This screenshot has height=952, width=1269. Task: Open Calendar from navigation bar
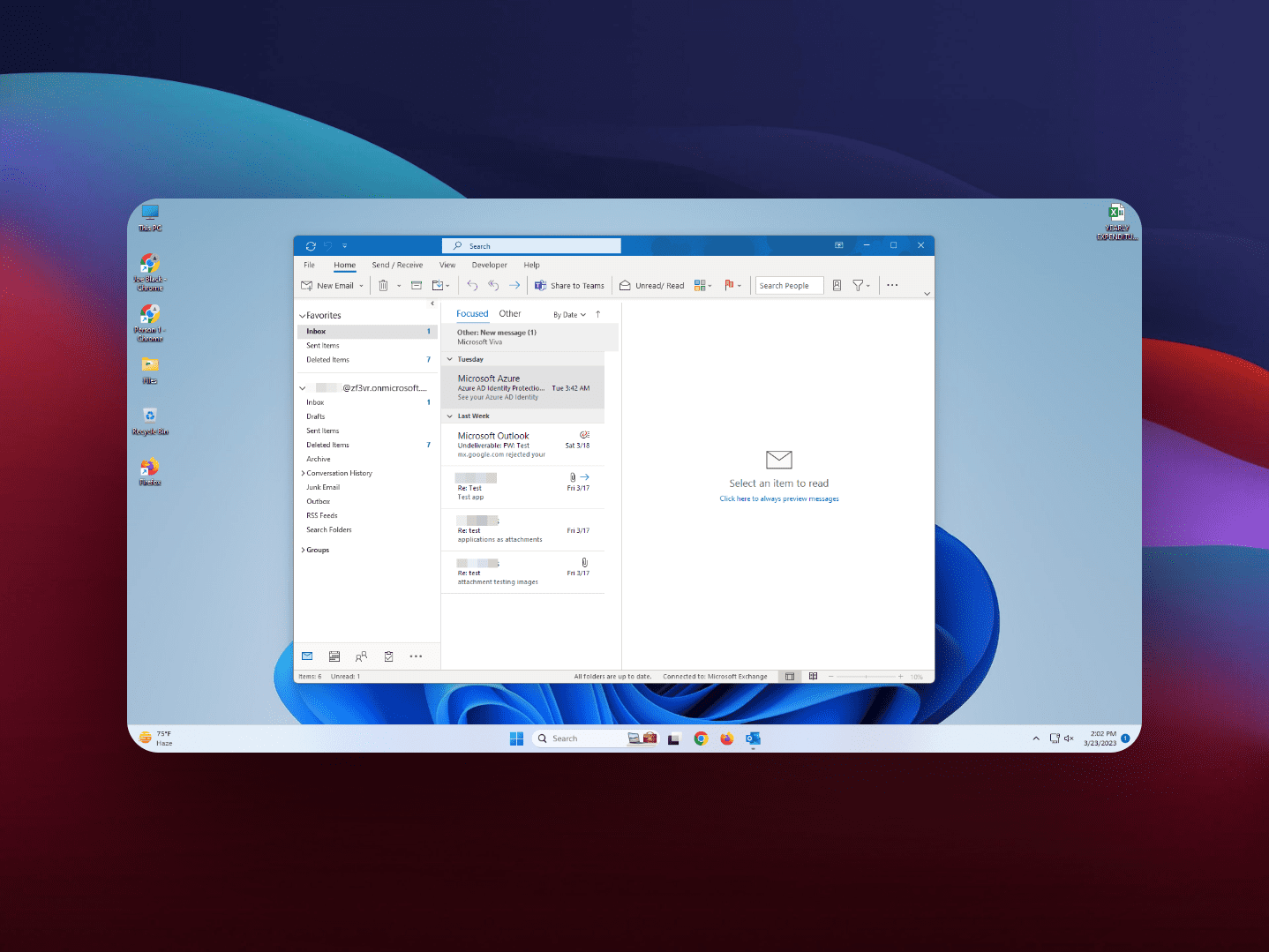coord(334,656)
